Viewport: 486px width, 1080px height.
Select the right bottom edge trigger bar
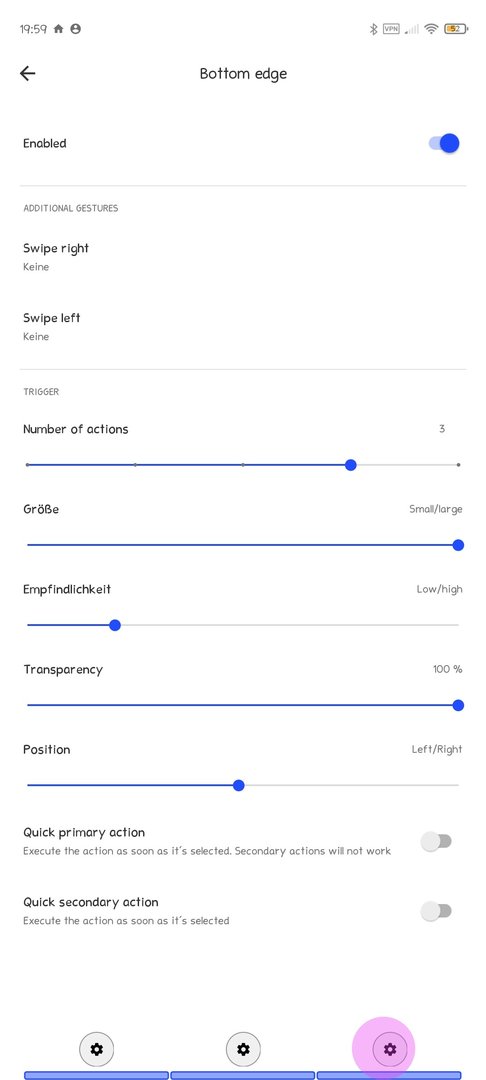390,1075
